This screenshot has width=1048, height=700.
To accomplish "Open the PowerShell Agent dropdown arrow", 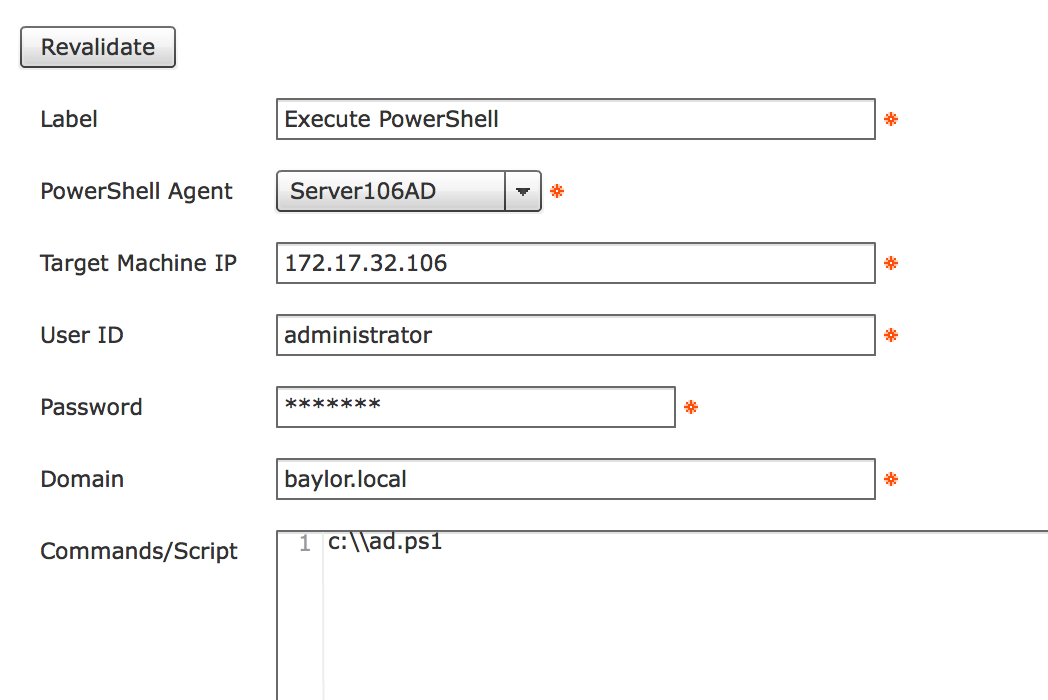I will click(x=523, y=191).
